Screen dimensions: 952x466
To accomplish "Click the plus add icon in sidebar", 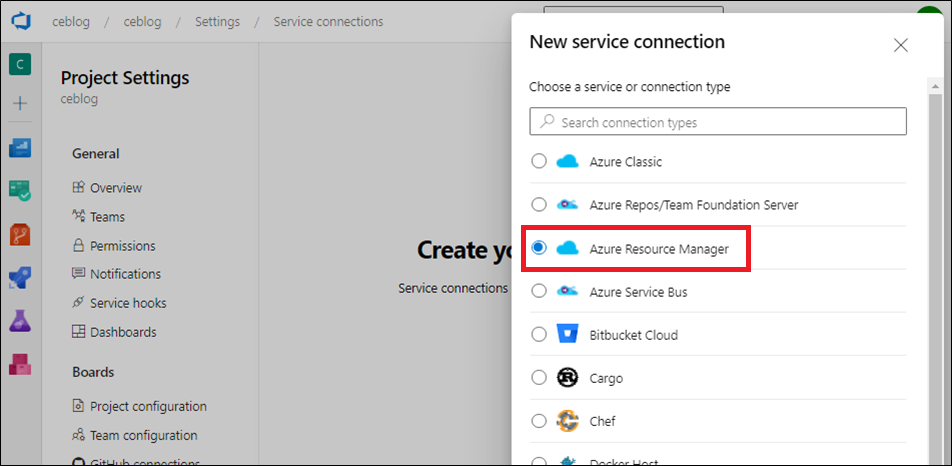I will (x=20, y=104).
